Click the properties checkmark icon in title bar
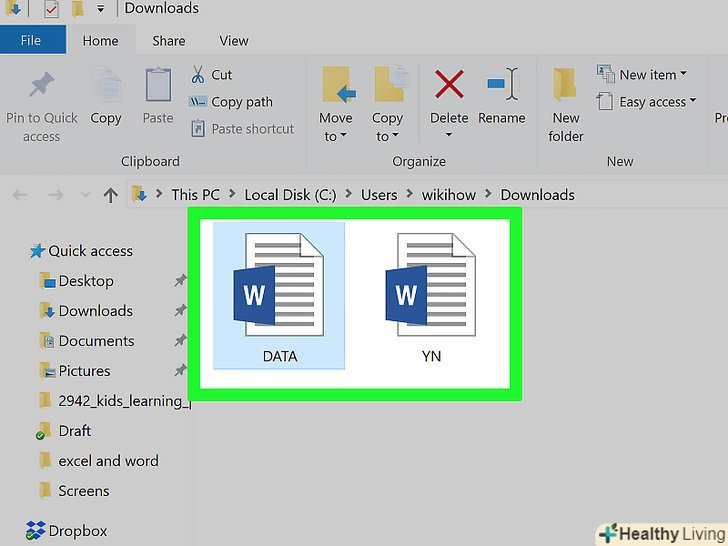This screenshot has height=546, width=728. (x=51, y=9)
